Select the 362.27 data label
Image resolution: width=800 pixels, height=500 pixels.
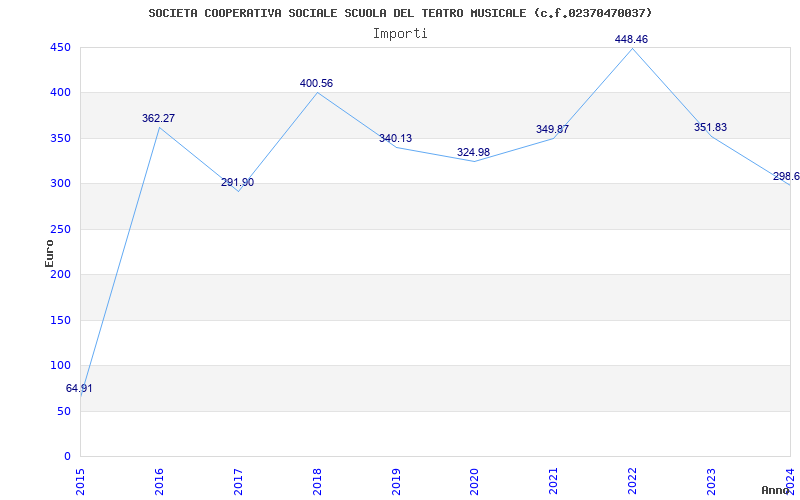pyautogui.click(x=158, y=118)
